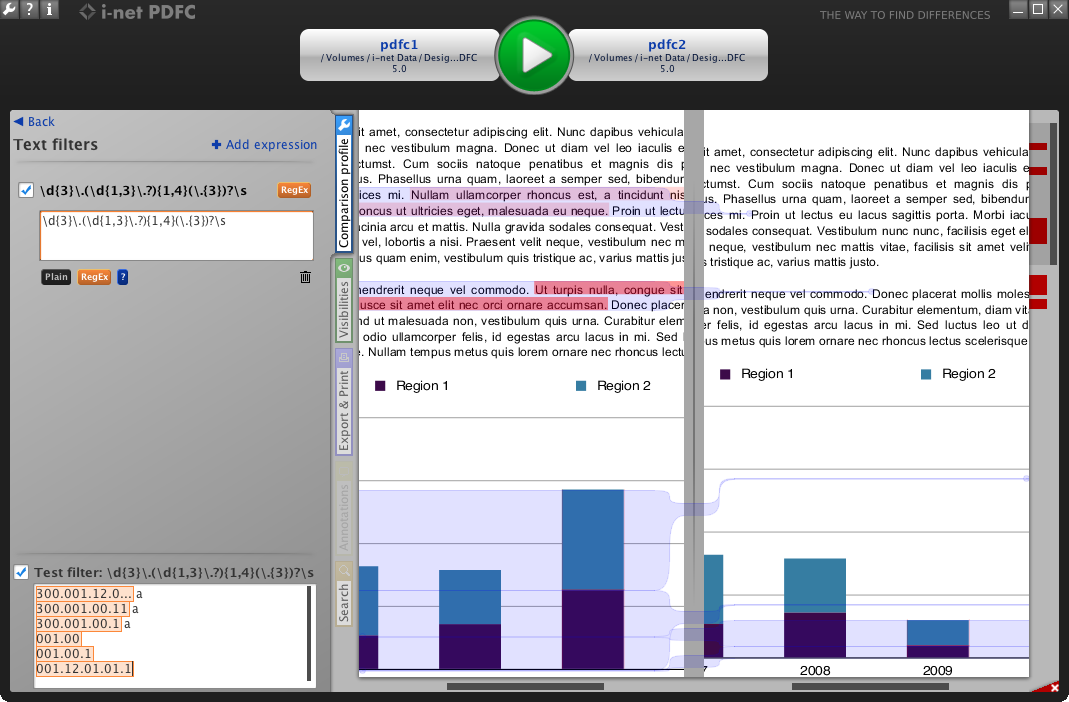
Task: Click the 2009 axis label in right chart
Action: point(937,670)
